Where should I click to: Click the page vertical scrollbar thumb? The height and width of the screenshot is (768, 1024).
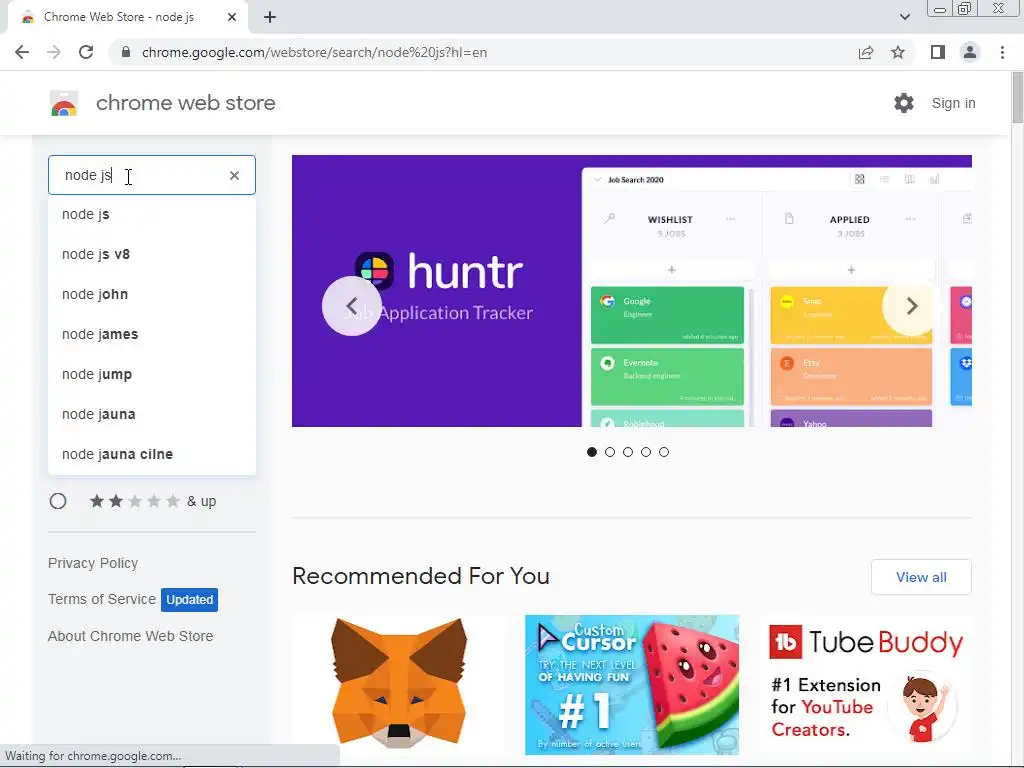[x=1017, y=97]
